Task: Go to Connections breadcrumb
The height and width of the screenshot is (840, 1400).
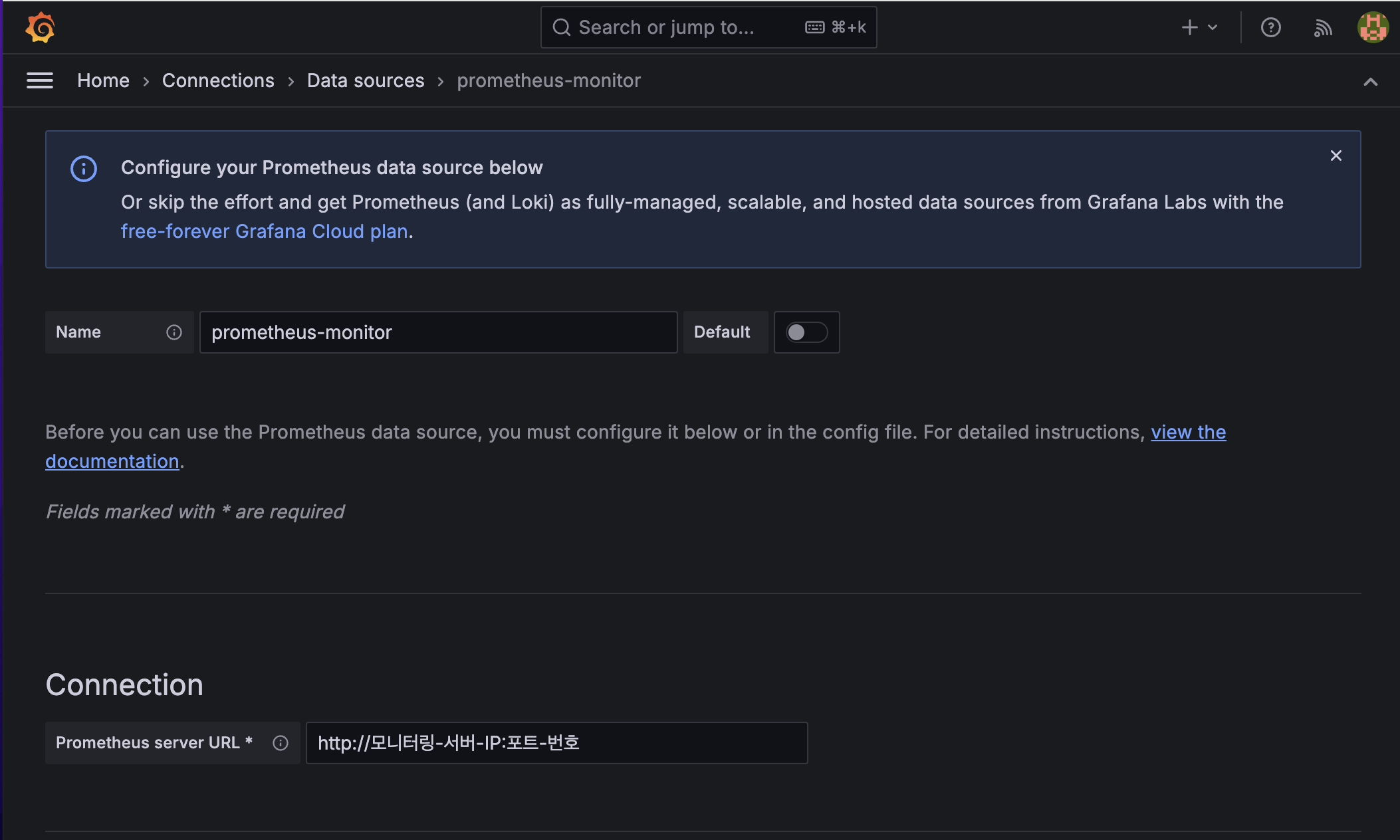Action: (218, 80)
